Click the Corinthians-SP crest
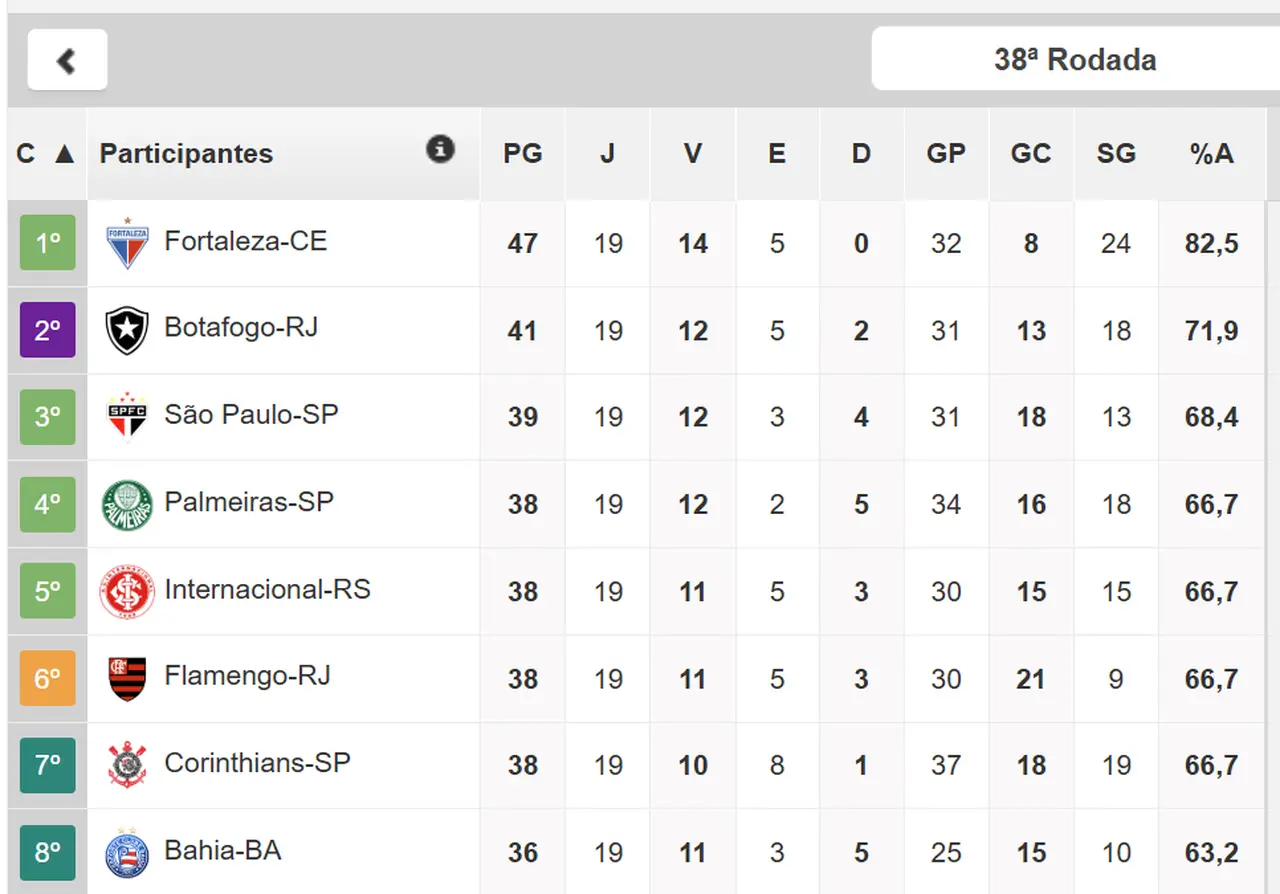 click(127, 765)
